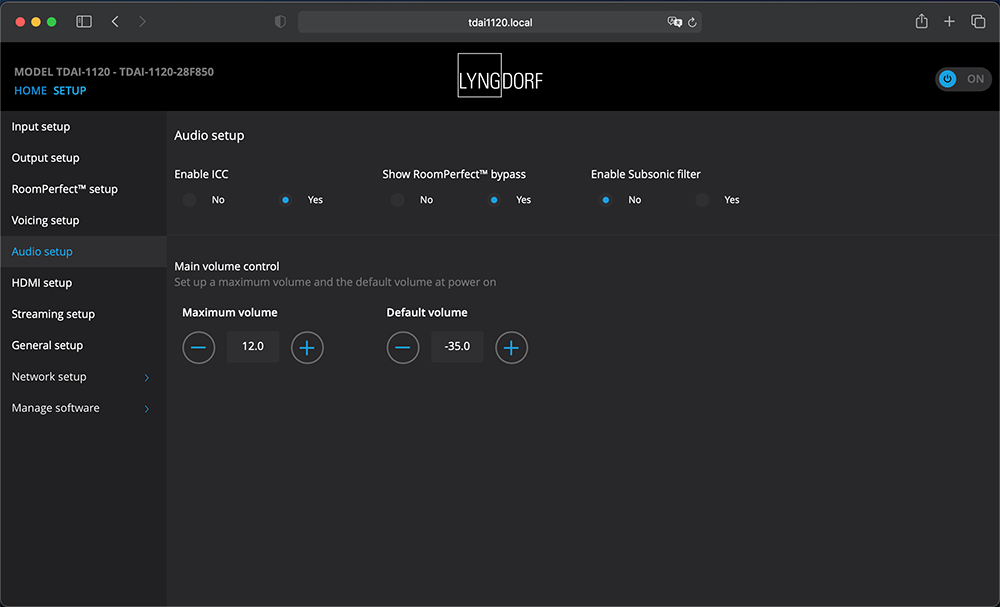
Task: Click the Audio setup heading
Action: point(209,136)
